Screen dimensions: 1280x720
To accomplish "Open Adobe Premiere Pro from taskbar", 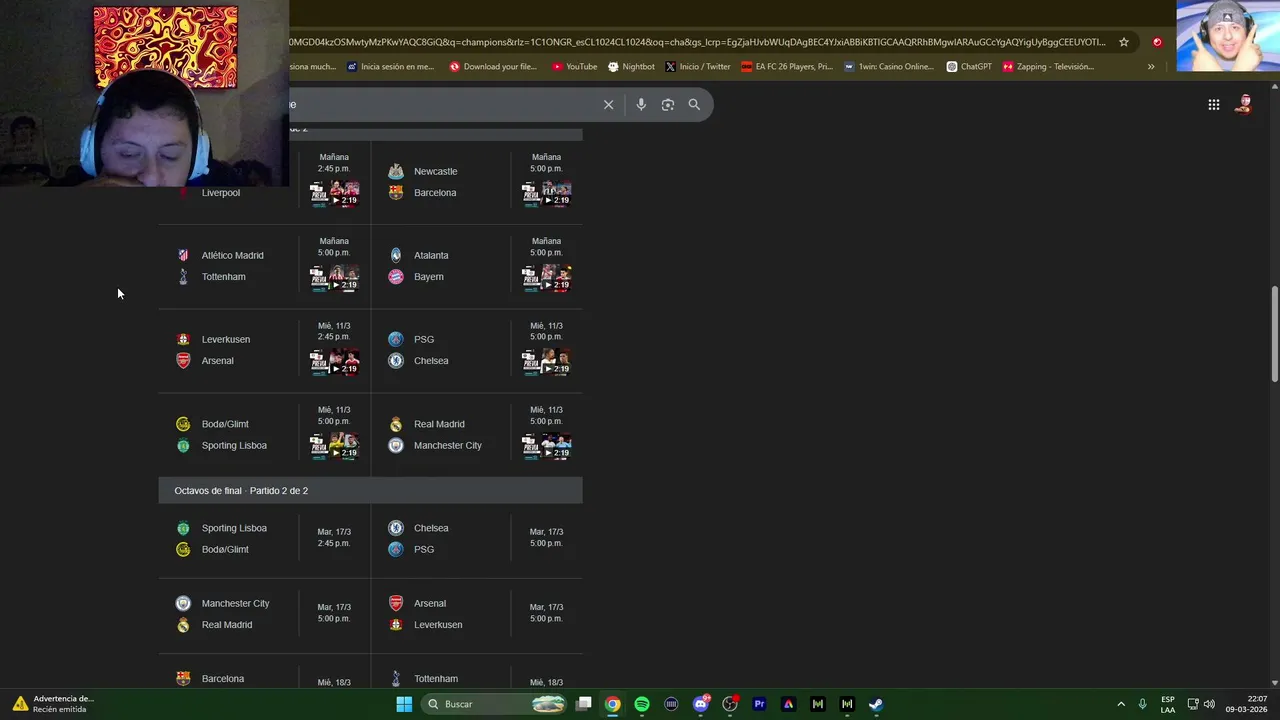I will 759,704.
